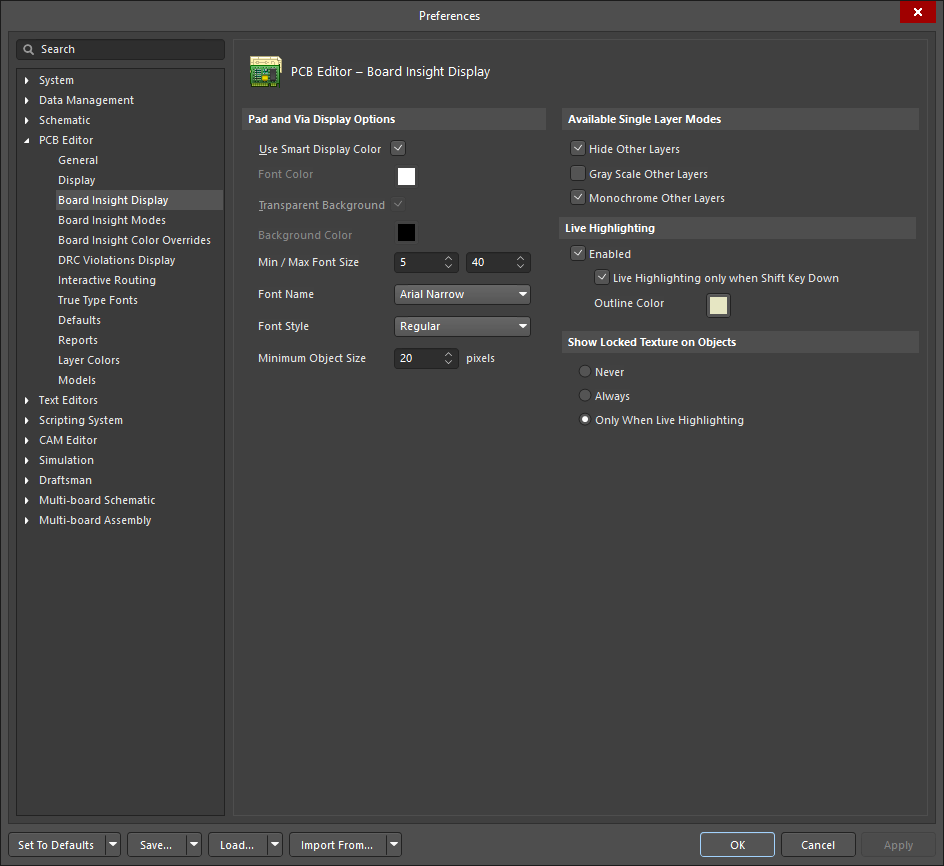Open the Display page under PCB Editor
The image size is (944, 866).
76,180
